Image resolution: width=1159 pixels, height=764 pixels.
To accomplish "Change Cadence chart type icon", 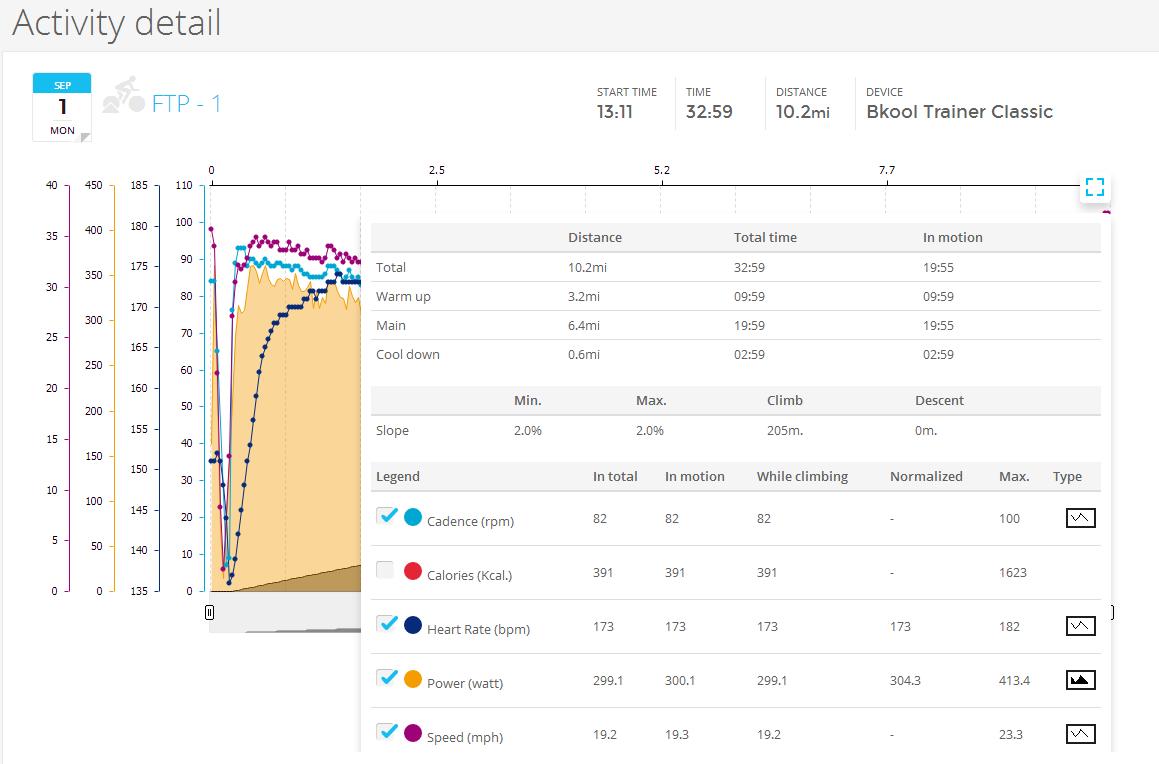I will [x=1080, y=518].
